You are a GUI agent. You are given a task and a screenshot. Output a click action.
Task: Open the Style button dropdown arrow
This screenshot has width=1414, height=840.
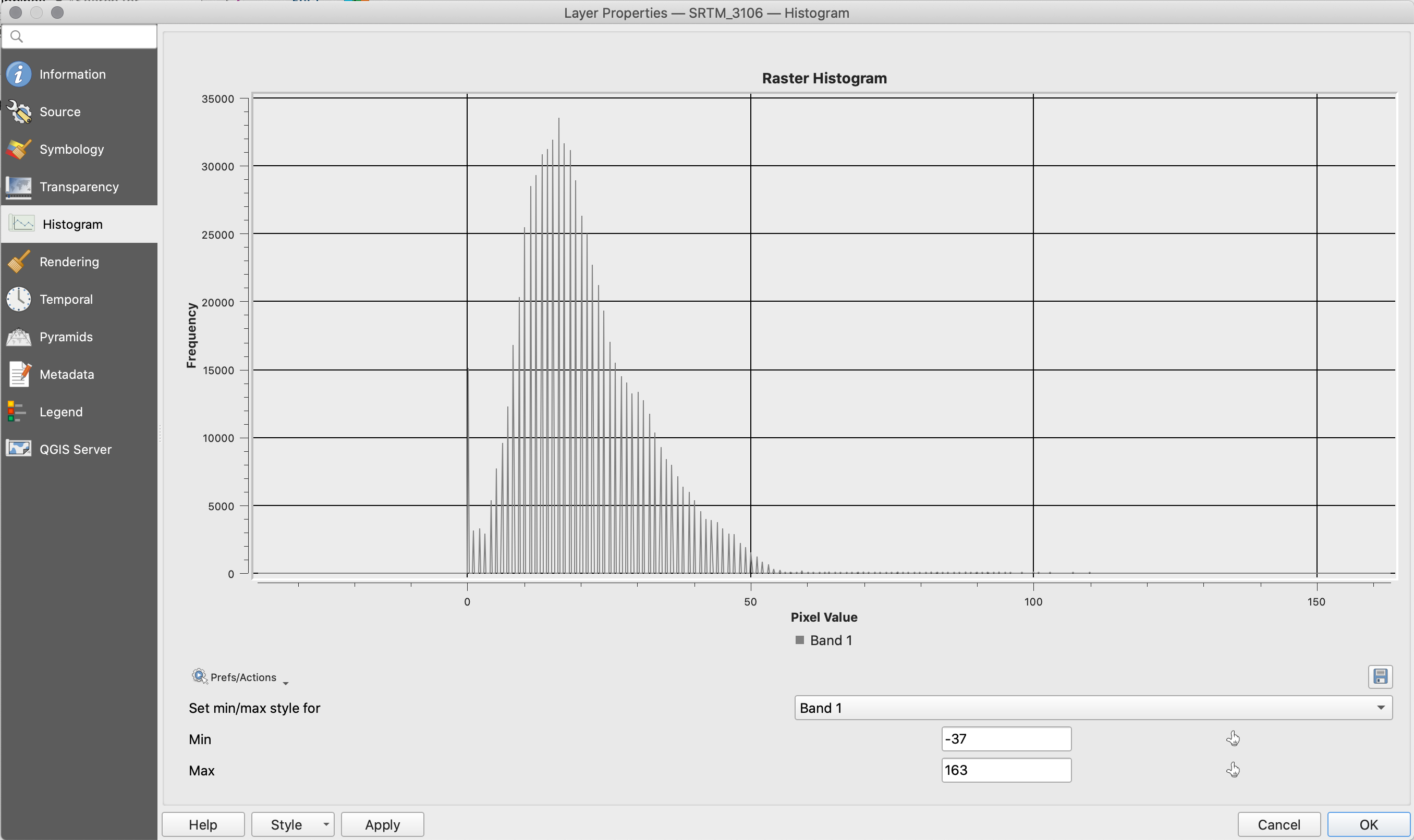pos(326,824)
